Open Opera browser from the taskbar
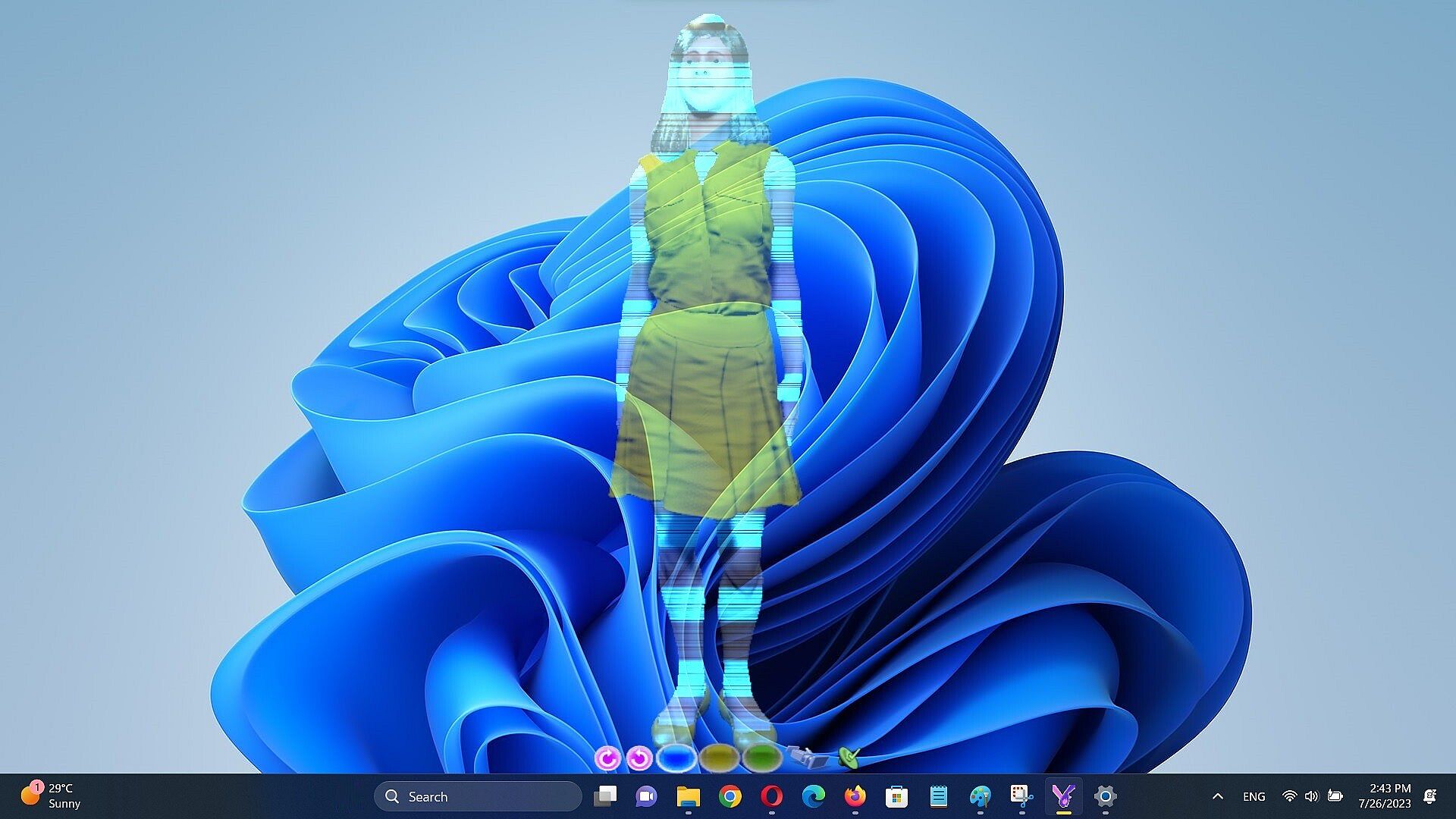1456x819 pixels. 771,796
